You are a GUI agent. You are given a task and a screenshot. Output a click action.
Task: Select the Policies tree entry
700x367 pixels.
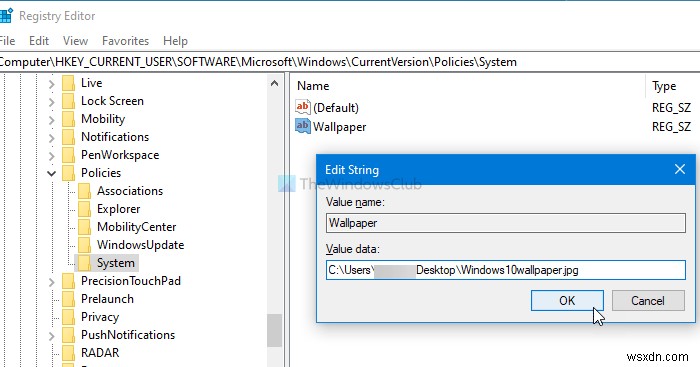point(101,173)
